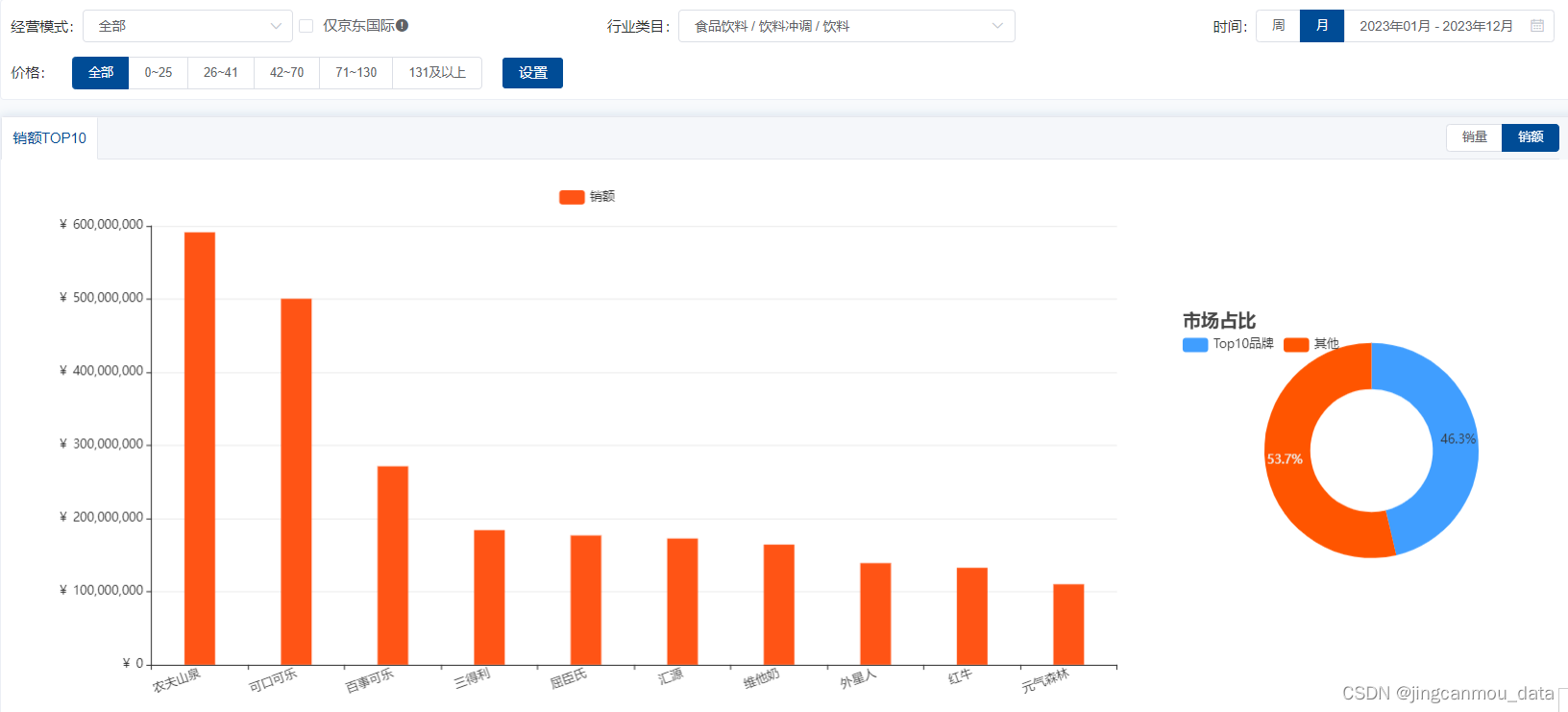Choose the 131及以上 price range
This screenshot has height=712, width=1568.
tap(437, 73)
